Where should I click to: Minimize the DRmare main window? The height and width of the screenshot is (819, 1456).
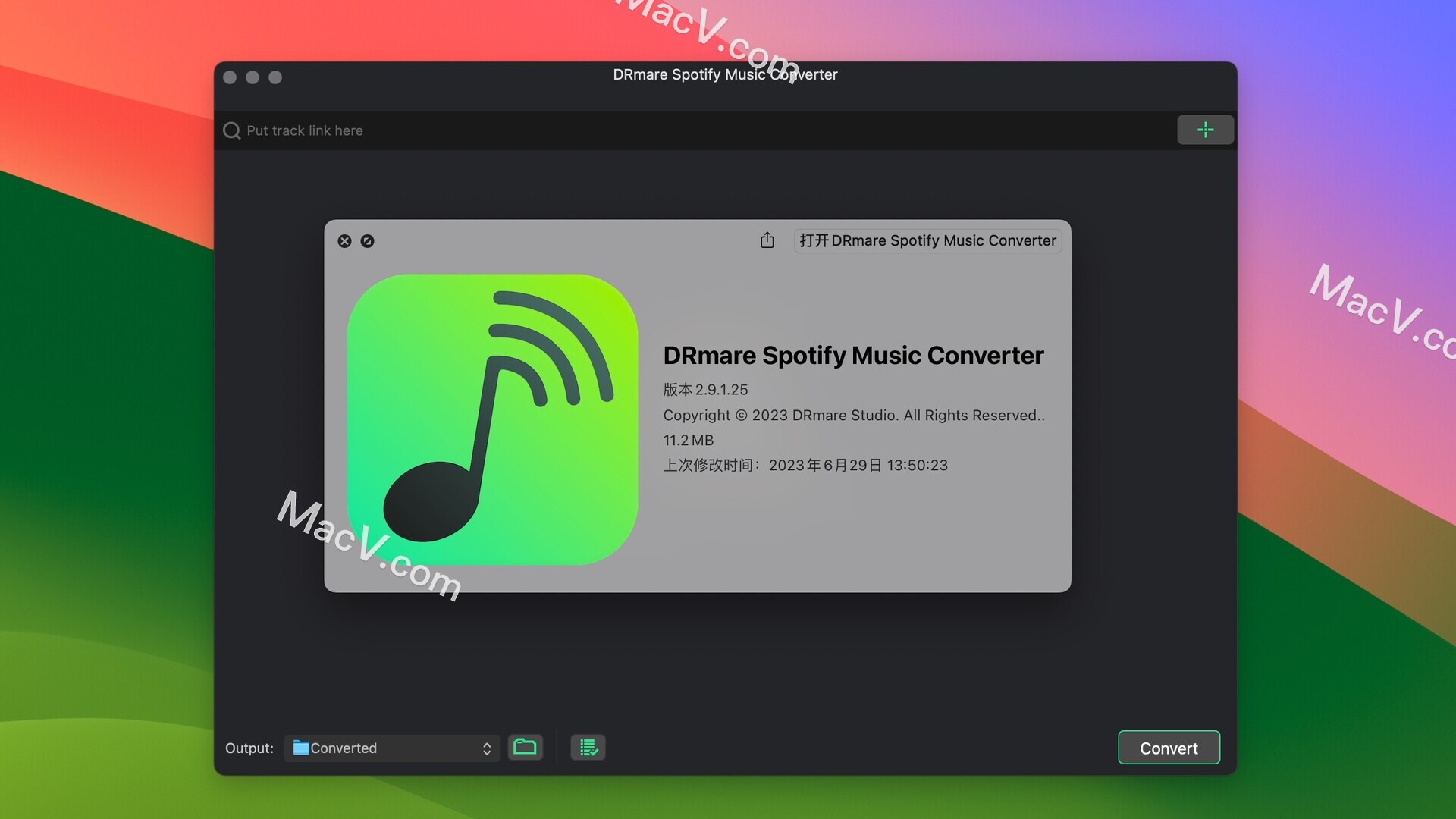point(253,77)
